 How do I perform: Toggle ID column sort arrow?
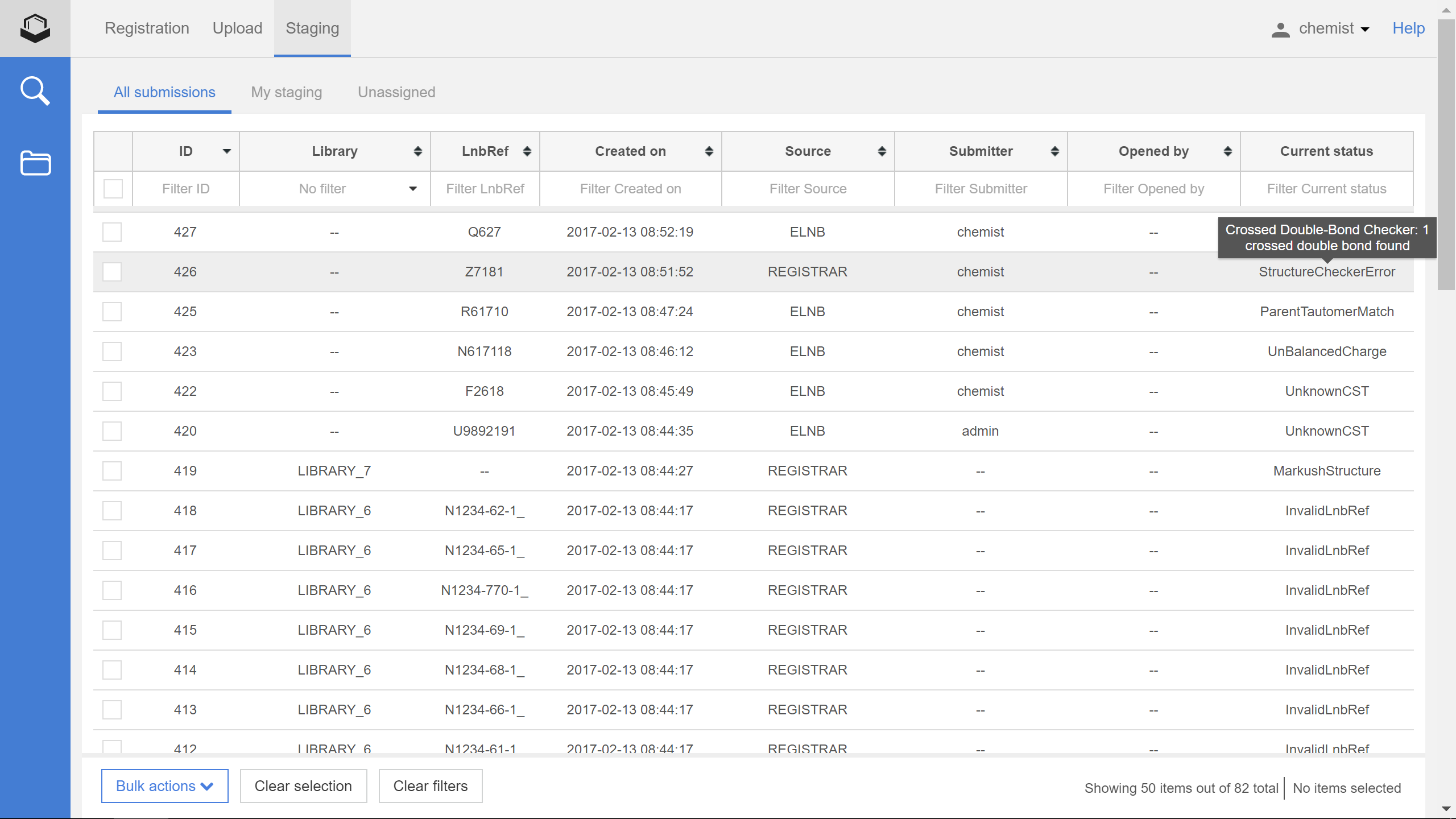(x=227, y=151)
